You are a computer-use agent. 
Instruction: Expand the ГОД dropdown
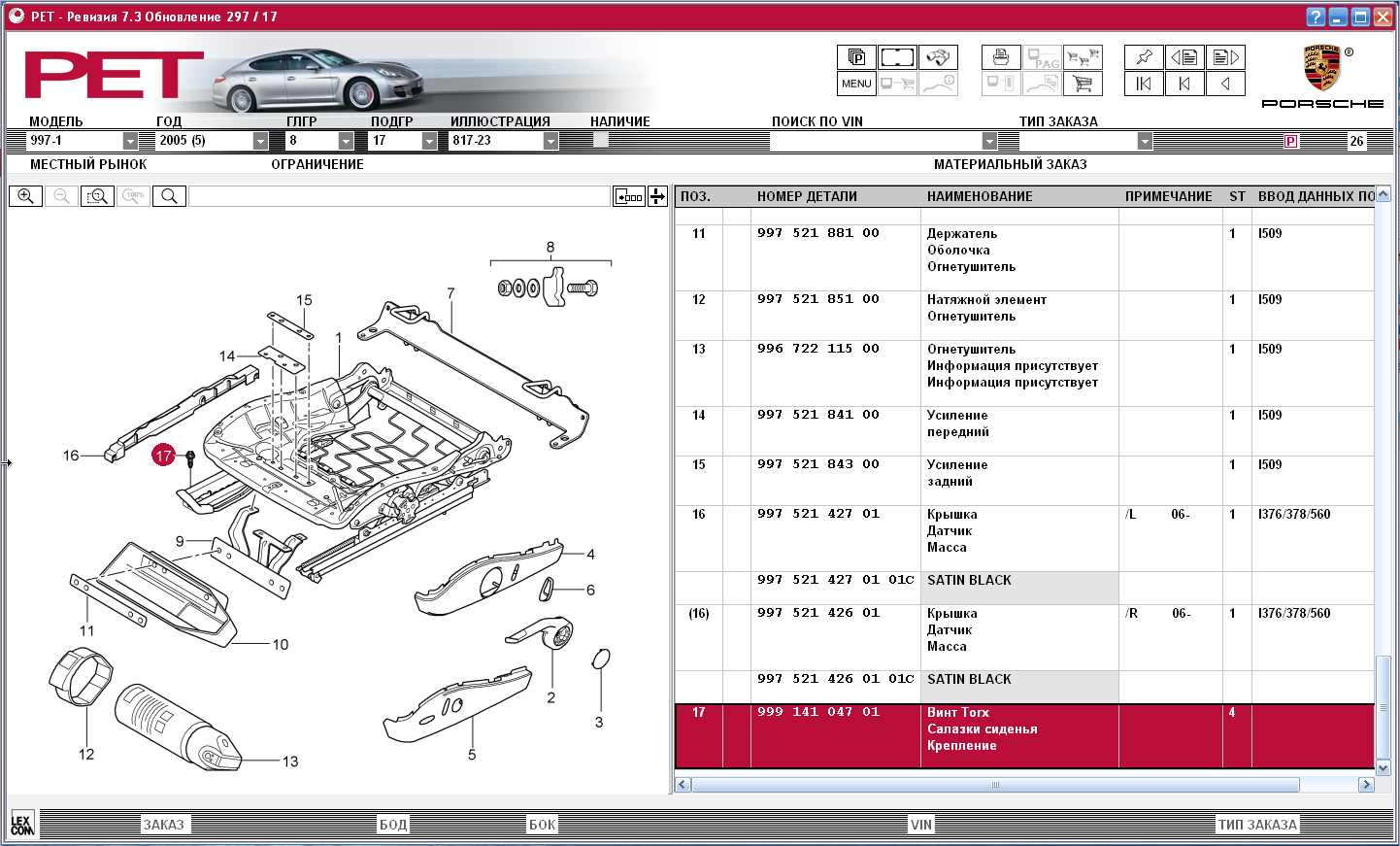[260, 141]
